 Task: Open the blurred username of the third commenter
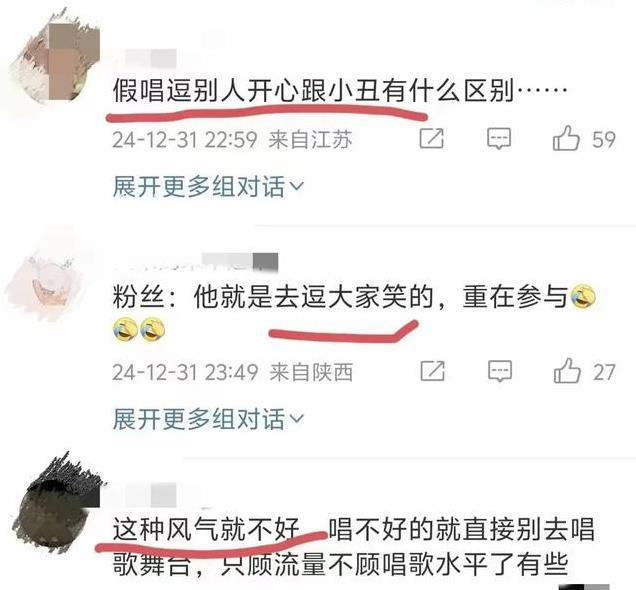click(x=150, y=495)
